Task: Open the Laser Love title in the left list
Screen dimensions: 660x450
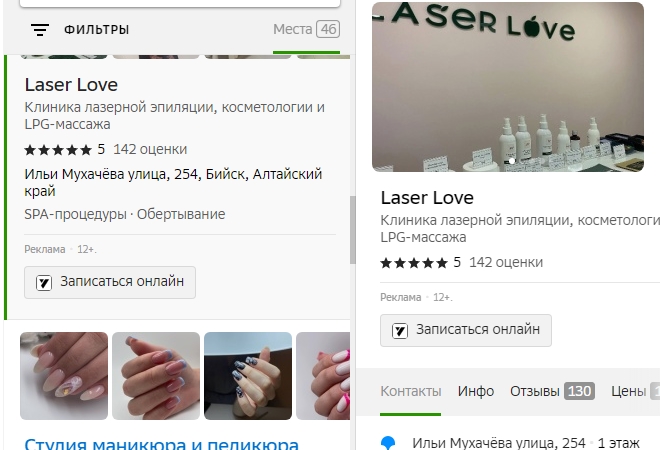Action: click(71, 85)
